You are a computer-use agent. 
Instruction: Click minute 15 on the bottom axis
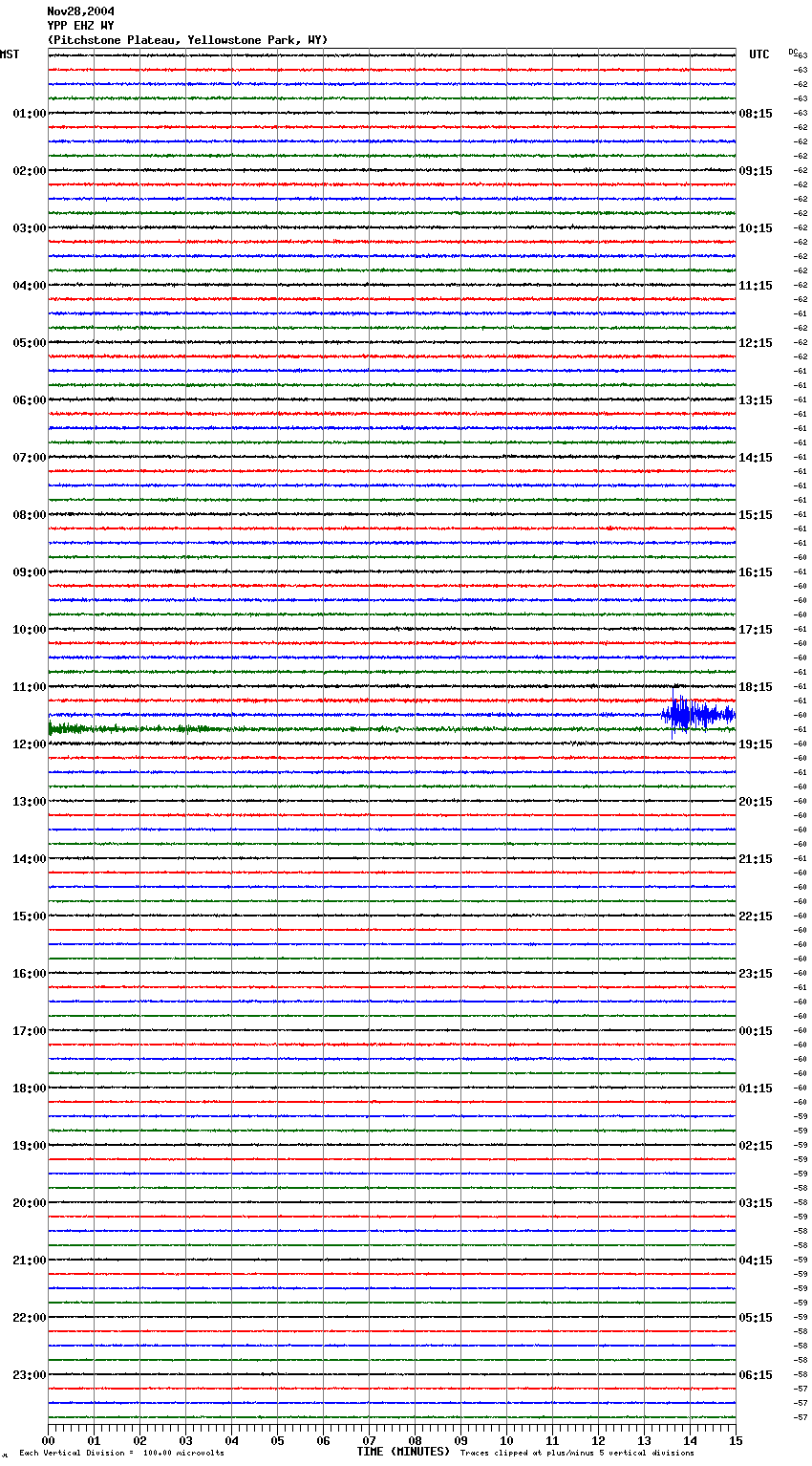[x=736, y=1440]
